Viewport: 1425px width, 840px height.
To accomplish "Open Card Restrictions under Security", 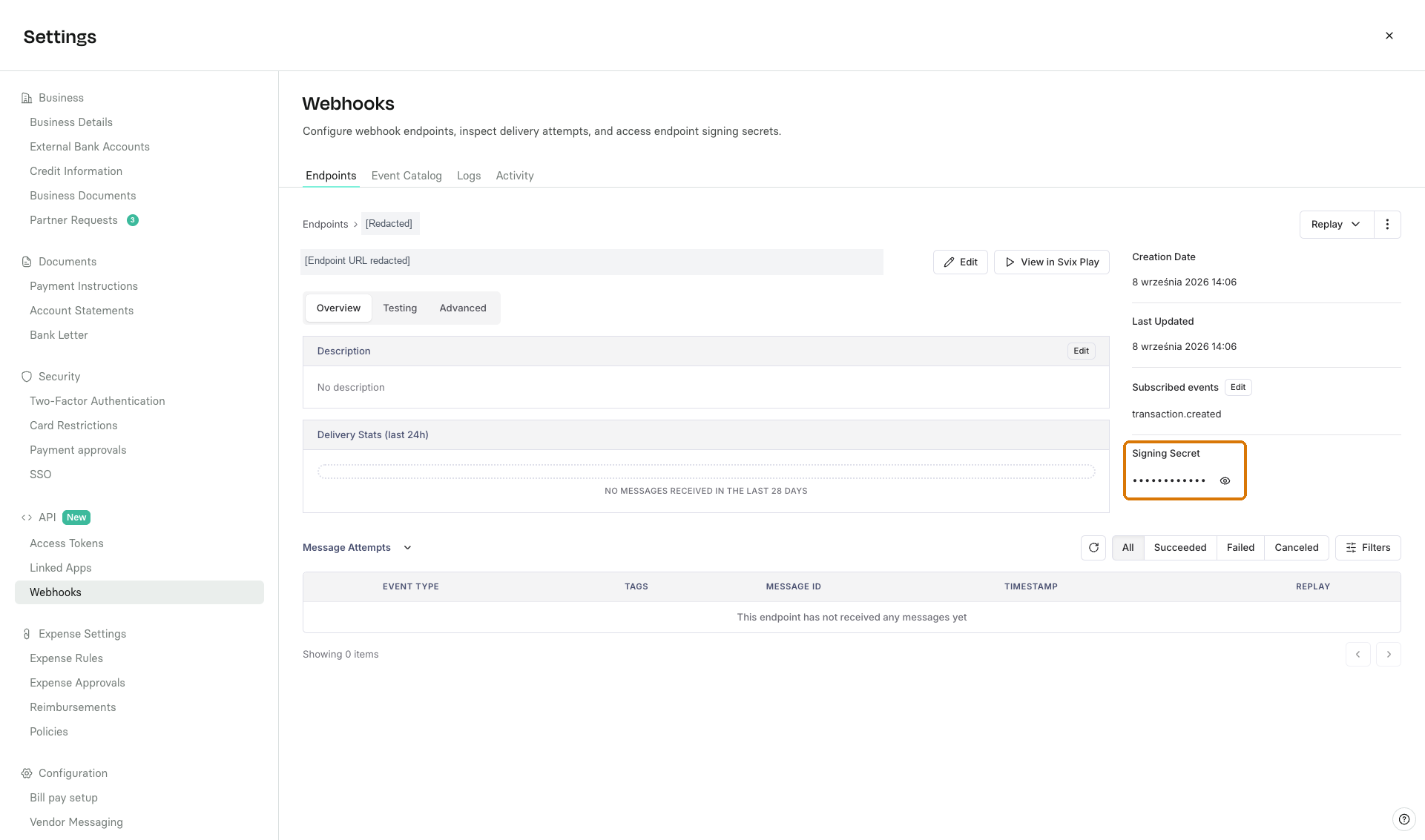I will (x=73, y=426).
